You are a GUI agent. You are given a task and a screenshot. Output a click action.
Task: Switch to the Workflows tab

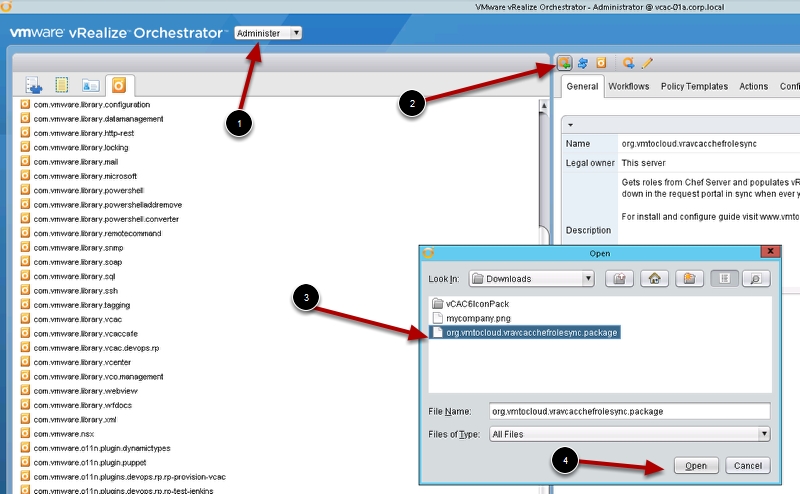pos(629,87)
